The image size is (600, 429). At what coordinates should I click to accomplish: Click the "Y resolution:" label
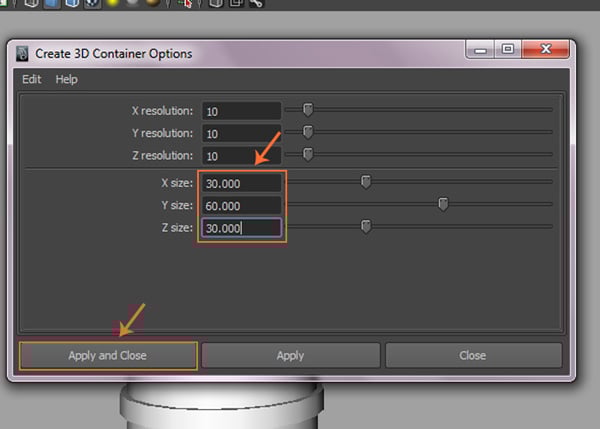pos(162,133)
